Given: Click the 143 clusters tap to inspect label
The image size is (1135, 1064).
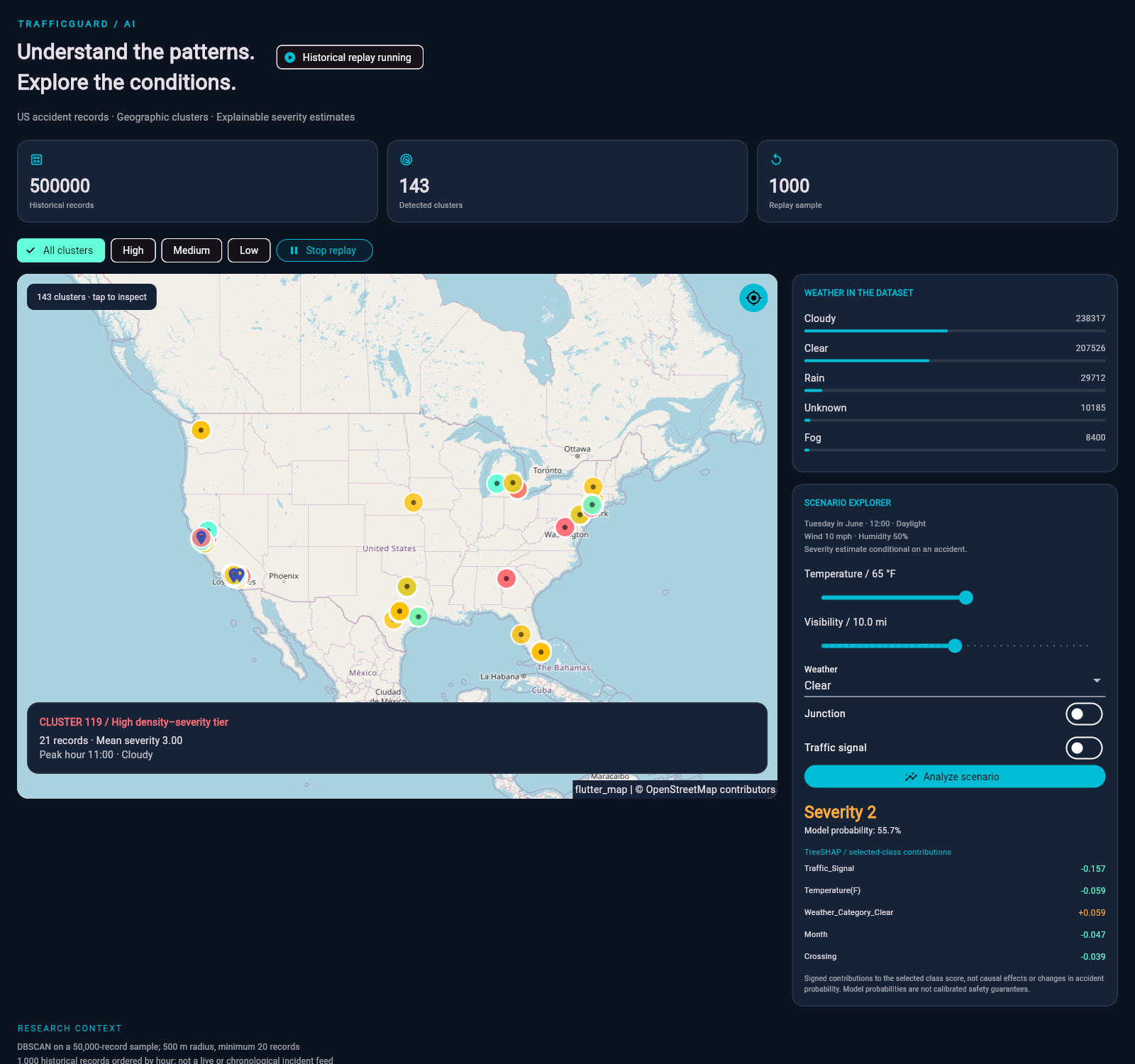Looking at the screenshot, I should click(x=92, y=297).
